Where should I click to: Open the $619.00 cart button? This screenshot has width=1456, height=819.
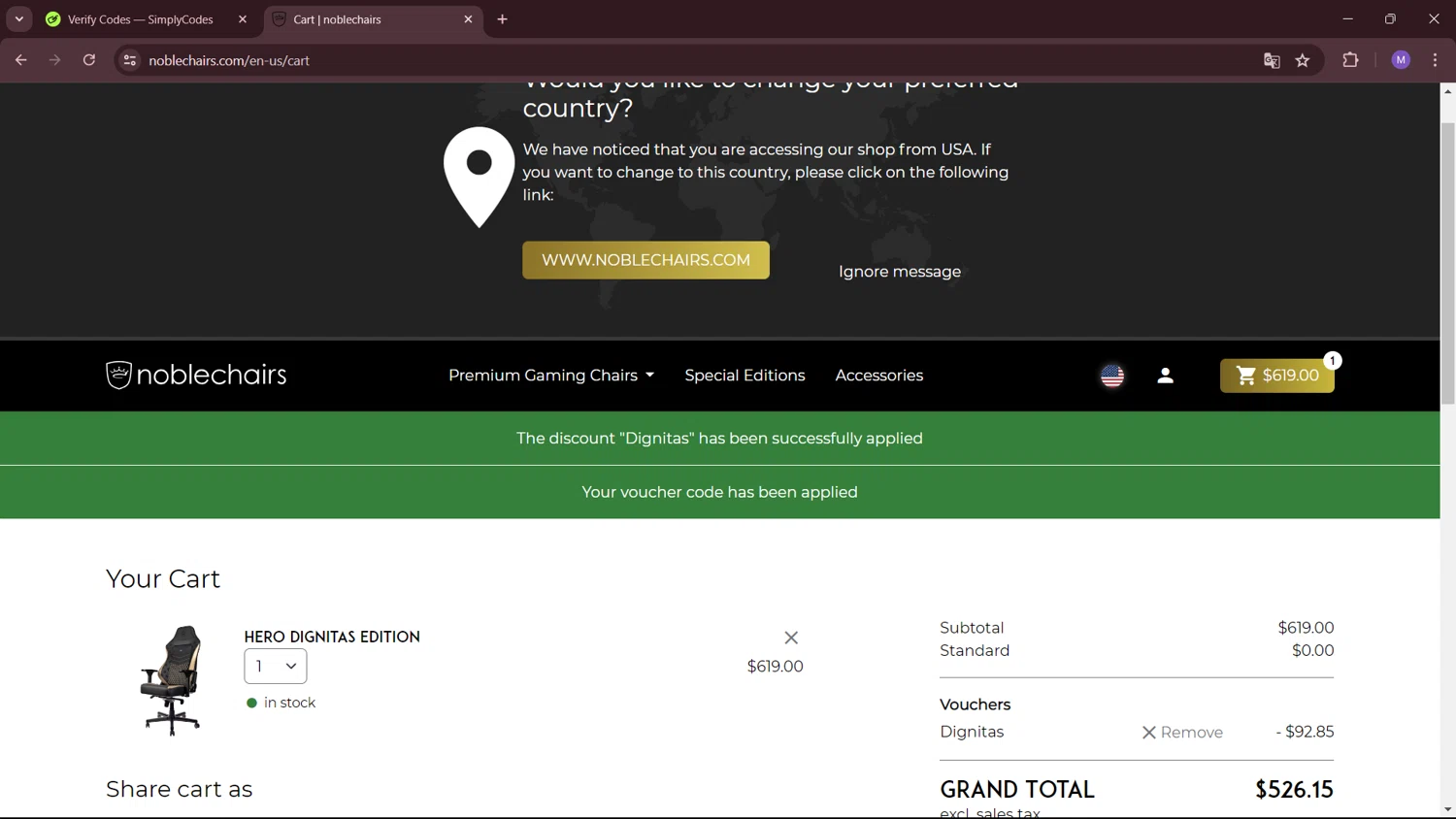1276,376
